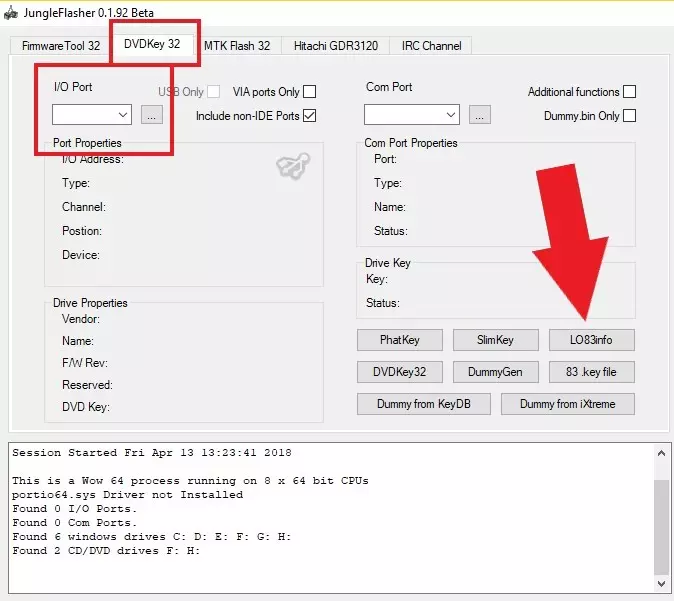Click the 'DVD Key:' label in Drive Properties
The width and height of the screenshot is (674, 601).
pyautogui.click(x=86, y=407)
